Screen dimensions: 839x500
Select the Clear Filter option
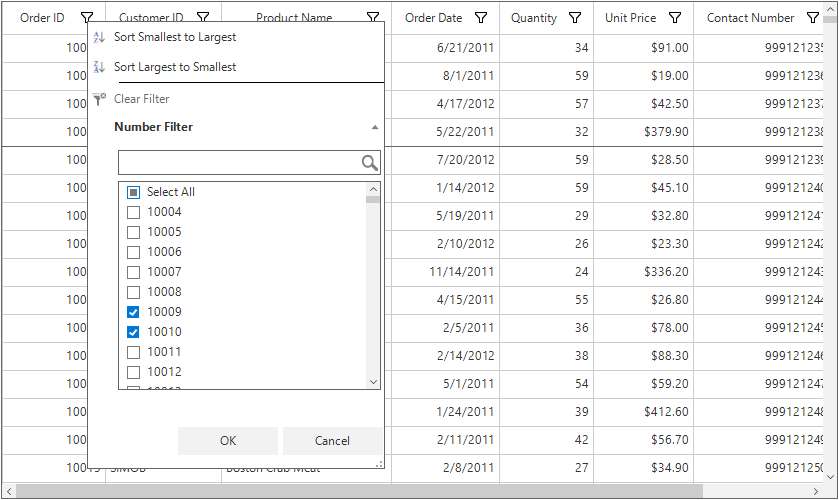pos(141,99)
